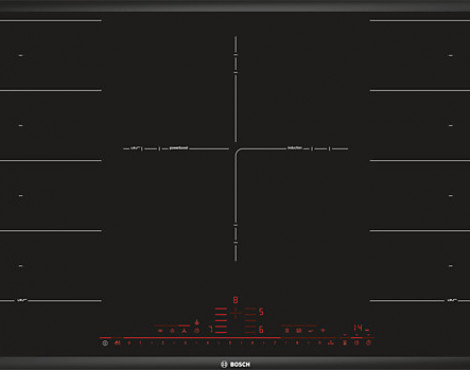Tap the last icon at slider's far right
The image size is (470, 370).
pyautogui.click(x=368, y=342)
